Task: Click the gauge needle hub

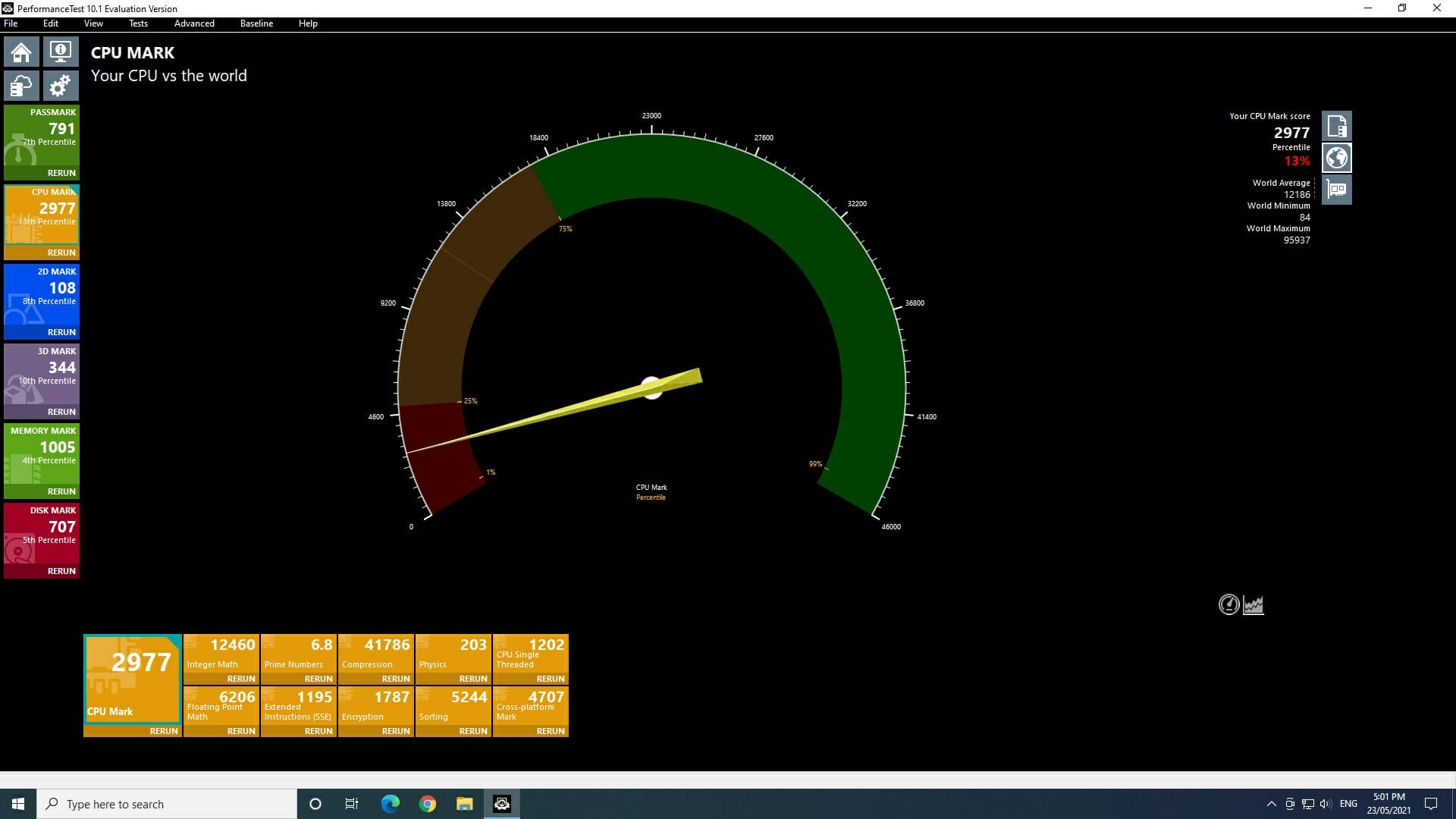Action: [x=652, y=388]
